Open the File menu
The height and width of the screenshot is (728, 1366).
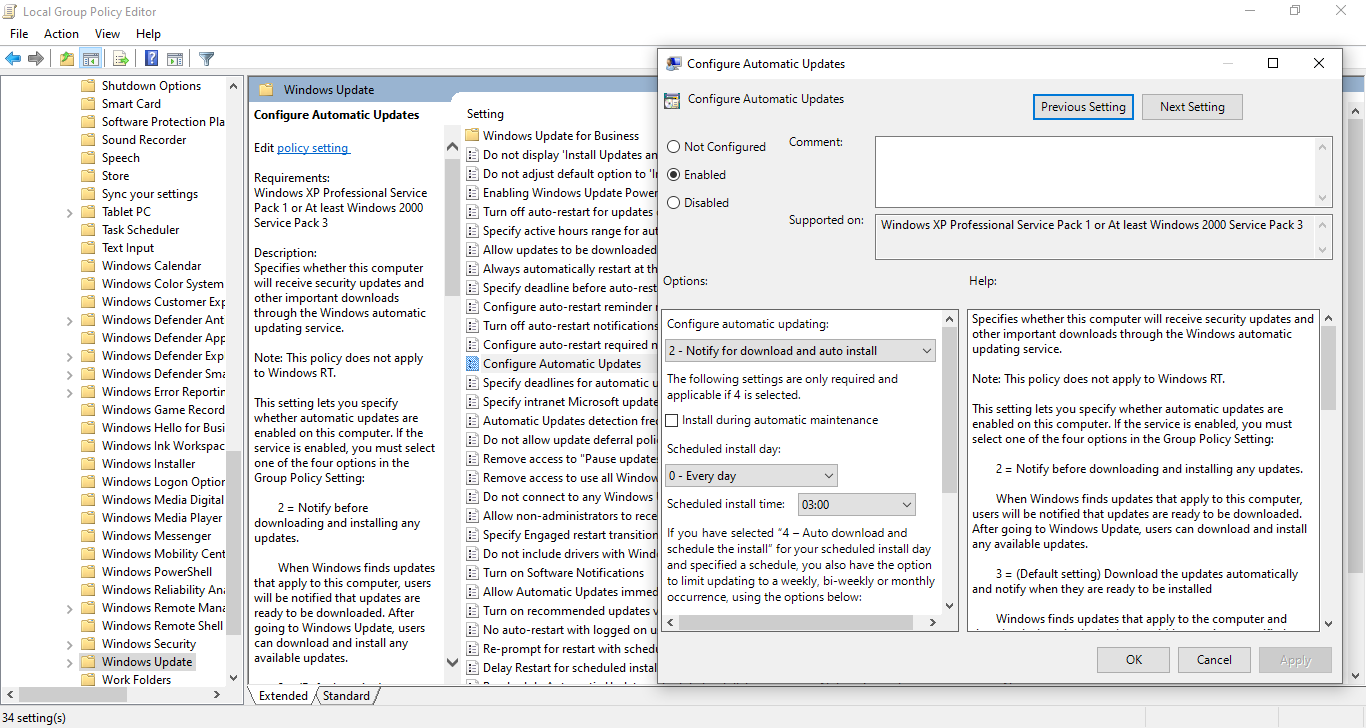coord(19,34)
